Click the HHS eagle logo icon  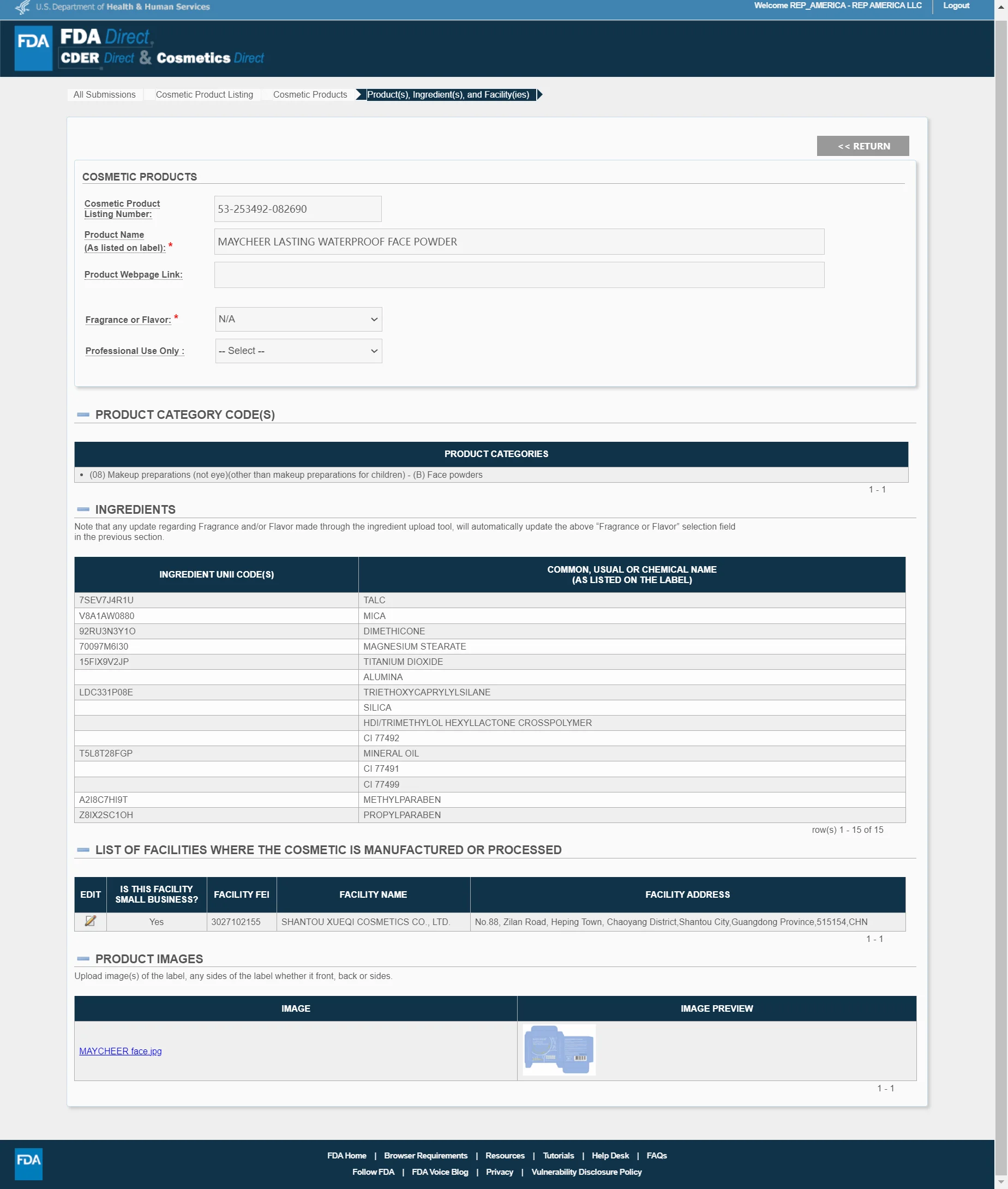coord(23,7)
